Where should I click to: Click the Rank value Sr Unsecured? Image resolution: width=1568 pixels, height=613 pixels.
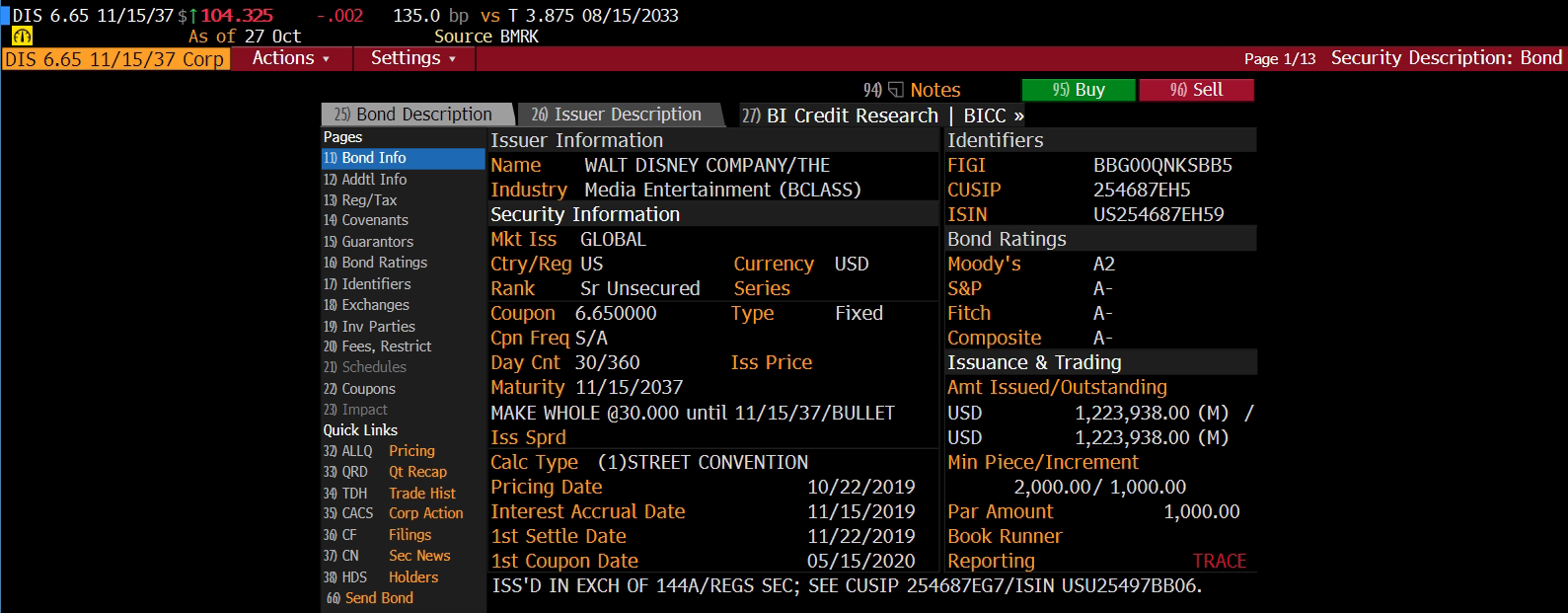(x=639, y=288)
